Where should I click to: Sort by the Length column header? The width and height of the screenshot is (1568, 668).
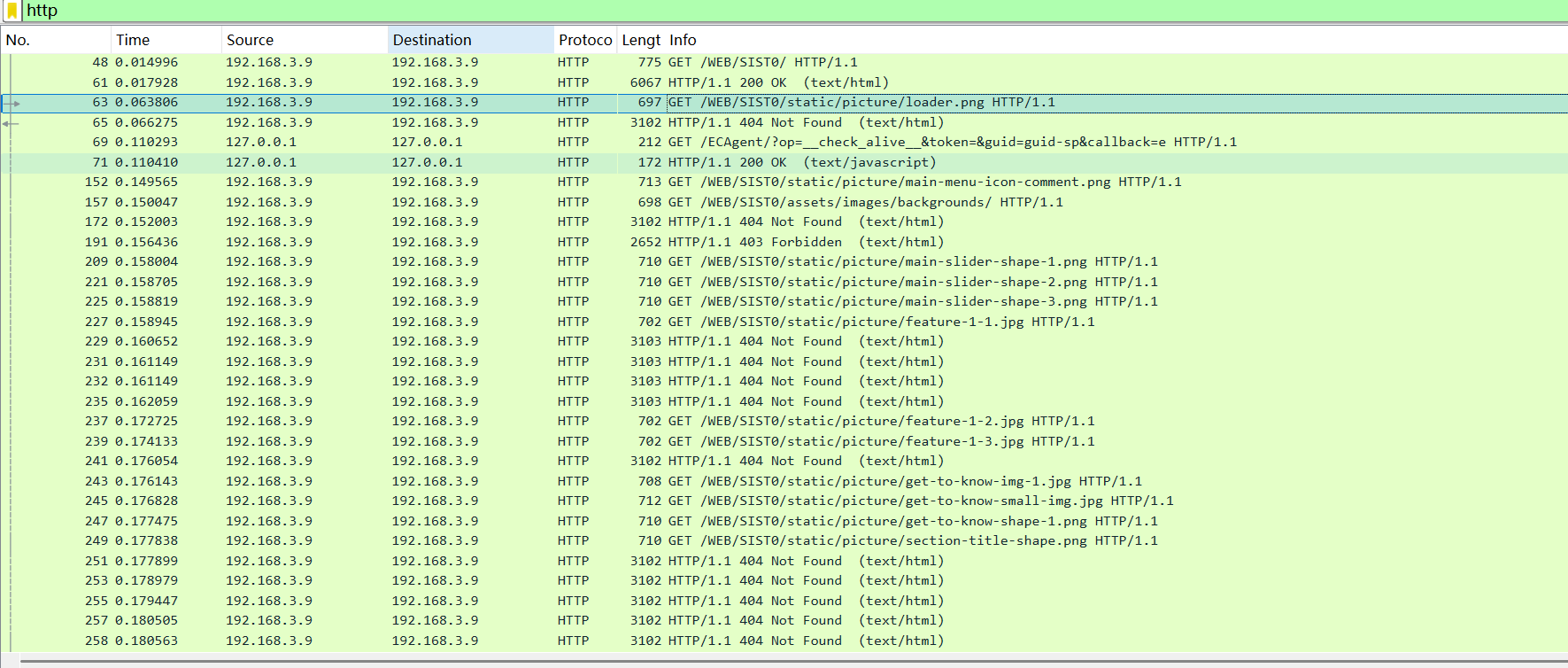641,40
